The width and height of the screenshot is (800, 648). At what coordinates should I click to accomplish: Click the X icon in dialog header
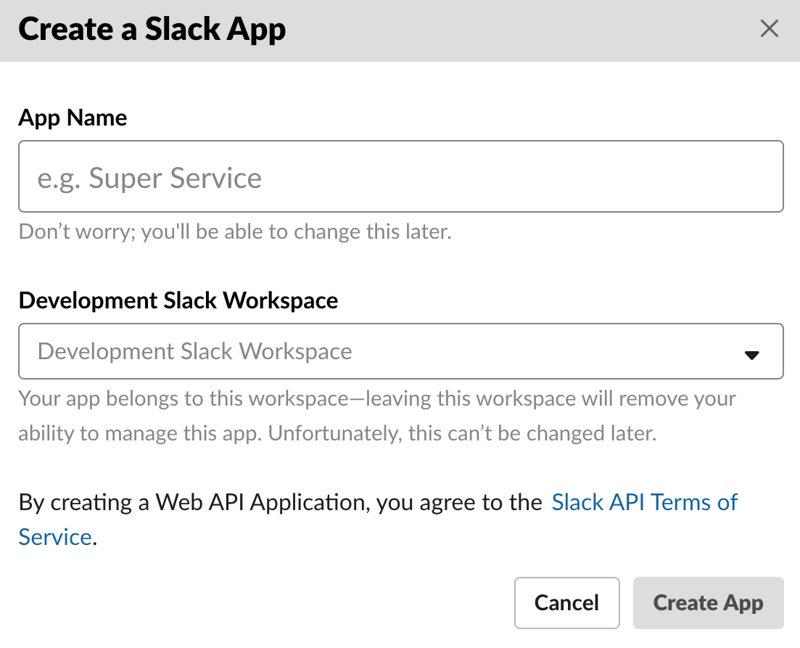pos(769,29)
